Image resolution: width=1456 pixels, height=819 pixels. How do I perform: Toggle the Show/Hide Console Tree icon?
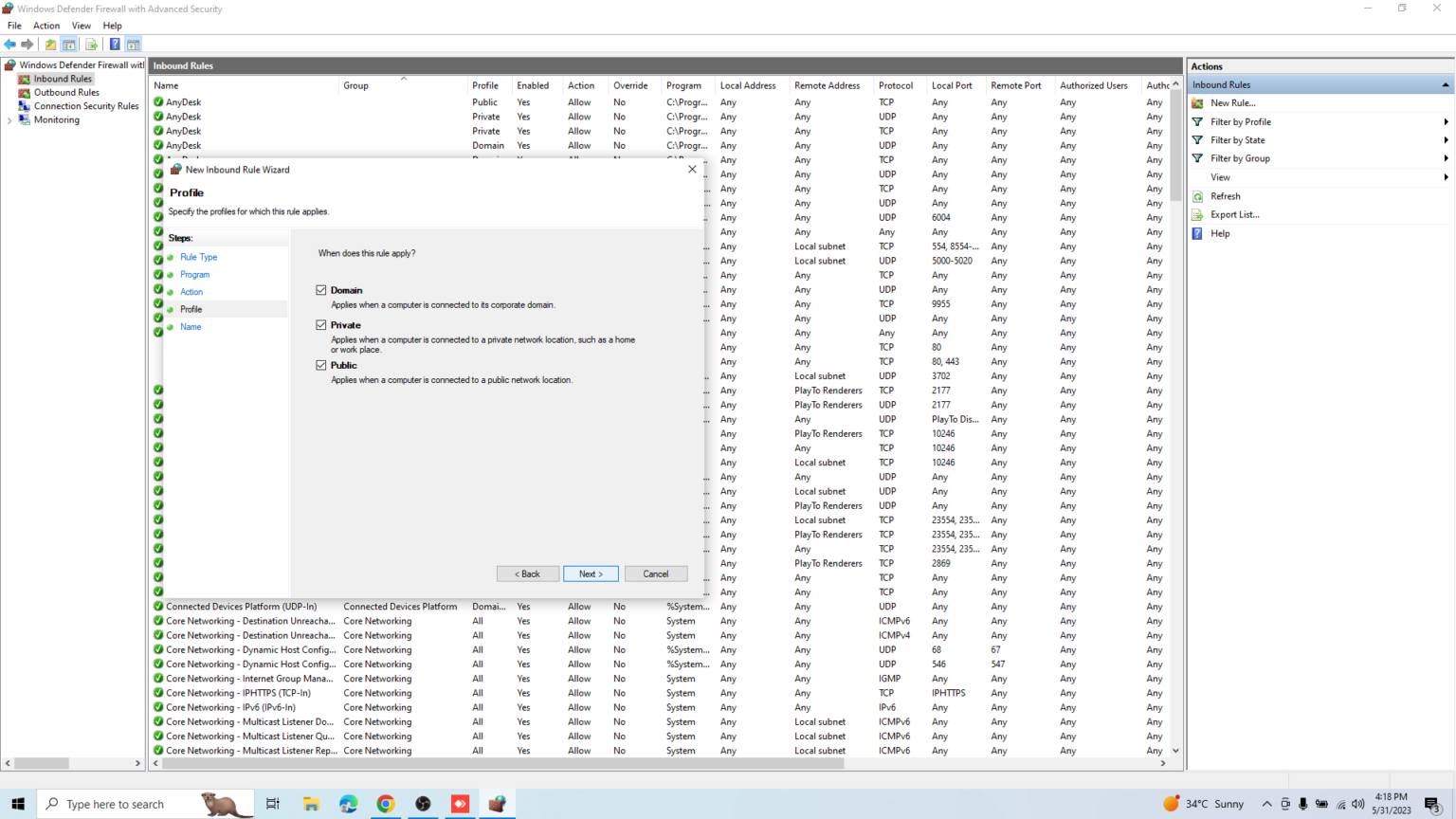point(69,45)
